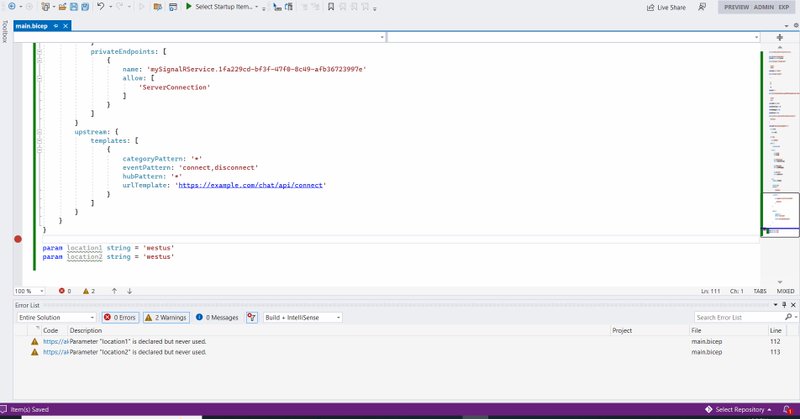Open the Toolbox side panel tab
Viewport: 800px width, 419px height.
tap(5, 31)
